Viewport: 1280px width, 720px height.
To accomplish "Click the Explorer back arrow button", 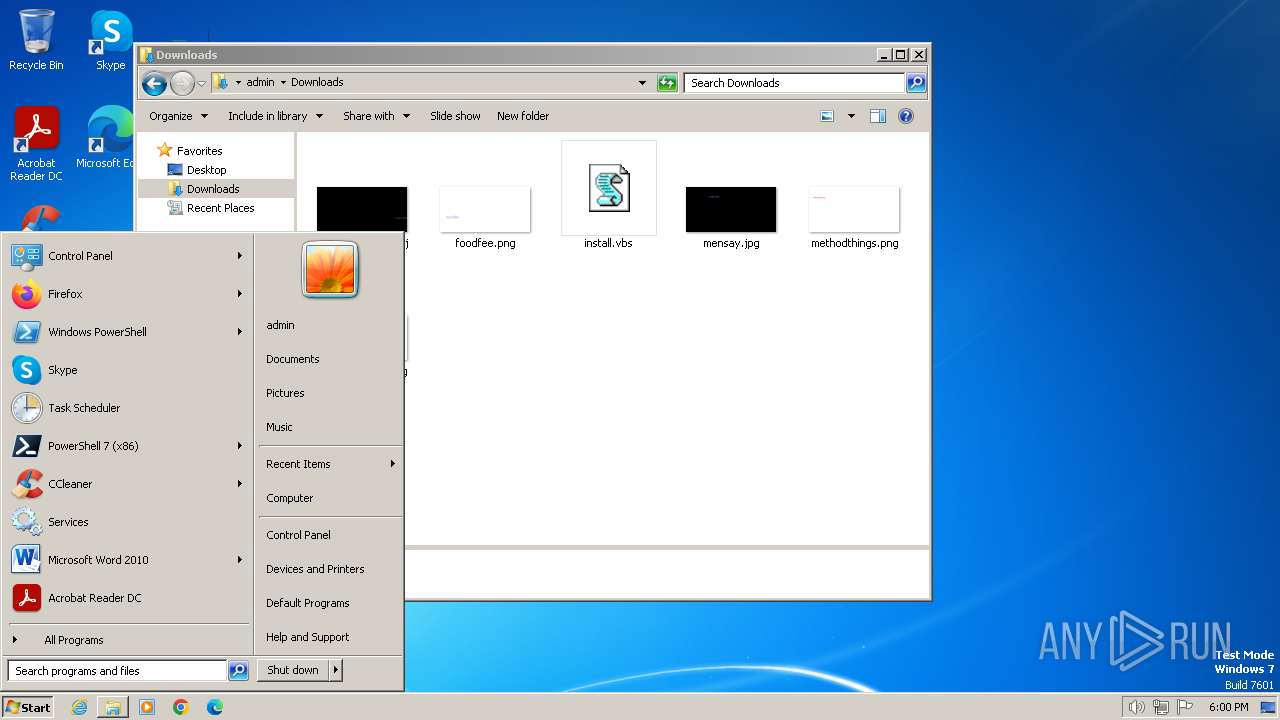I will [154, 83].
